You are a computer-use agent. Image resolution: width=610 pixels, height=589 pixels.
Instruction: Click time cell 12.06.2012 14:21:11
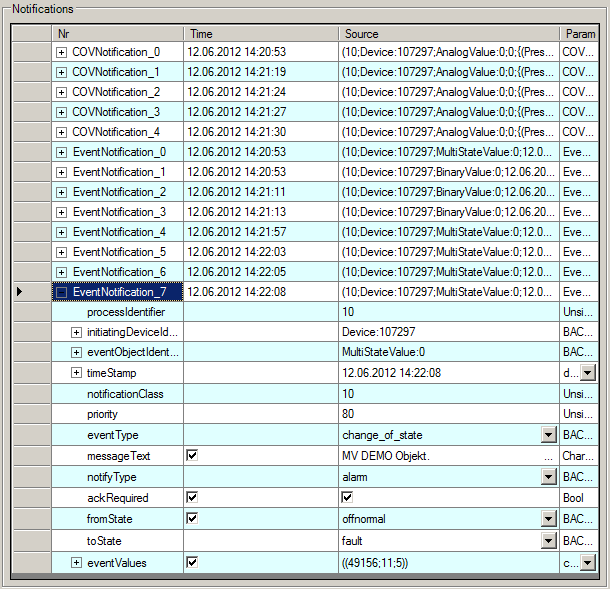pyautogui.click(x=261, y=192)
